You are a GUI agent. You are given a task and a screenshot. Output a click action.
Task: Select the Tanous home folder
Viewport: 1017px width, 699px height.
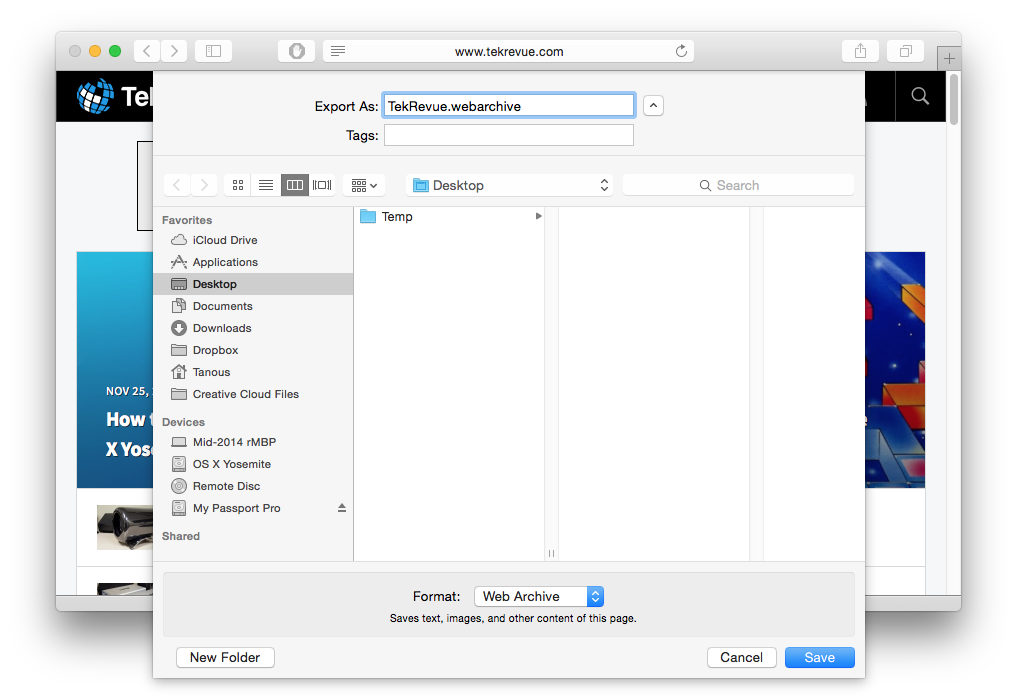coord(254,372)
